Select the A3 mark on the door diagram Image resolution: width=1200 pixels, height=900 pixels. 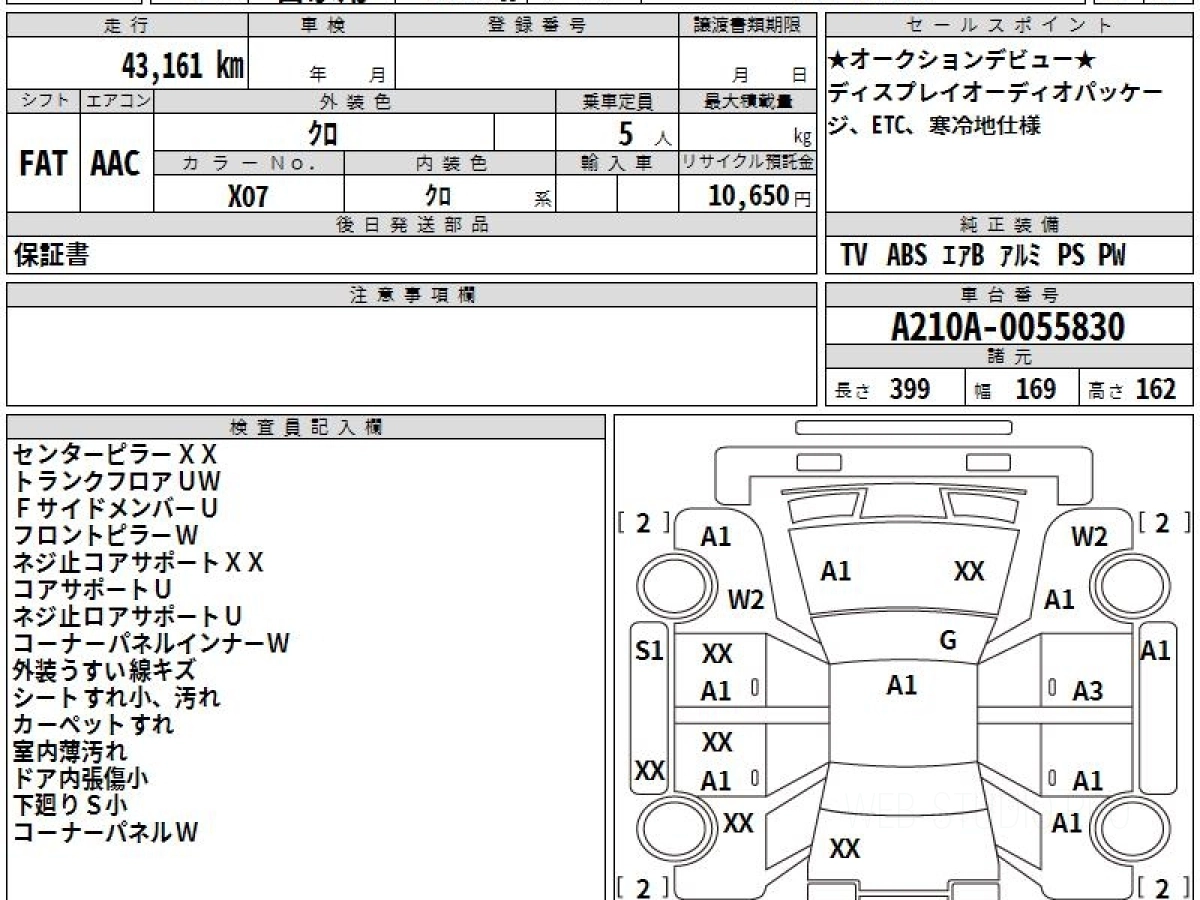point(1088,691)
